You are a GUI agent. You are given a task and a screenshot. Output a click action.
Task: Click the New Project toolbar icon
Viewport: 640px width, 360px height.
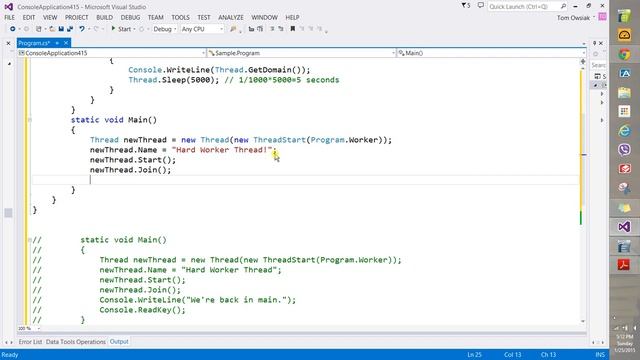coord(39,29)
